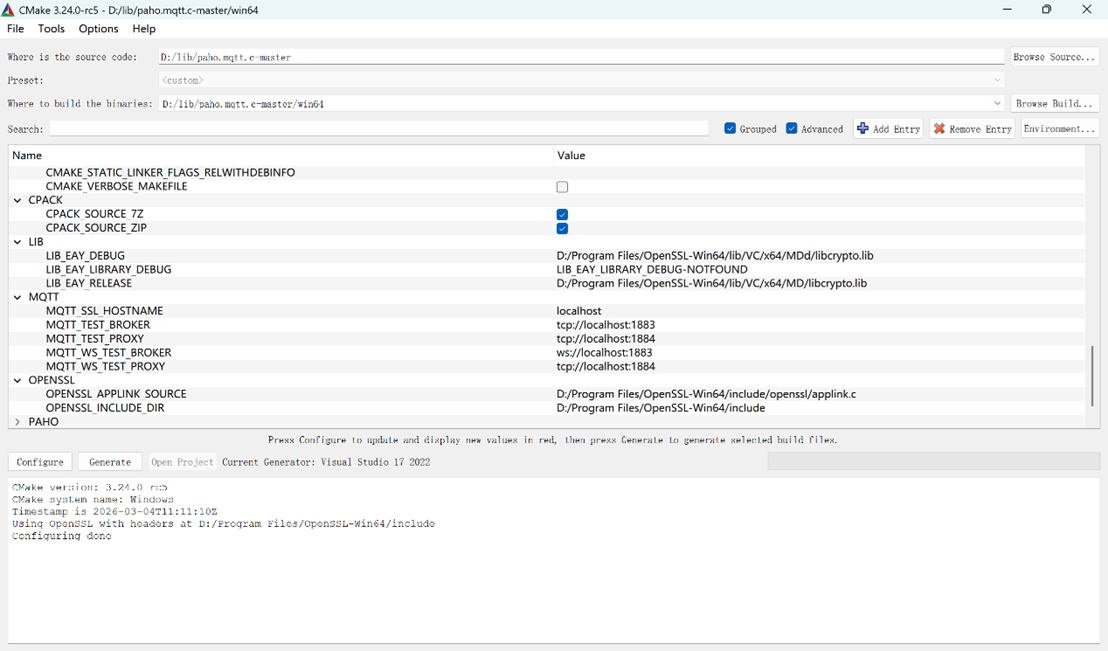
Task: Select the MQTT_WS_TEST_PROXY entry name
Action: [x=105, y=366]
